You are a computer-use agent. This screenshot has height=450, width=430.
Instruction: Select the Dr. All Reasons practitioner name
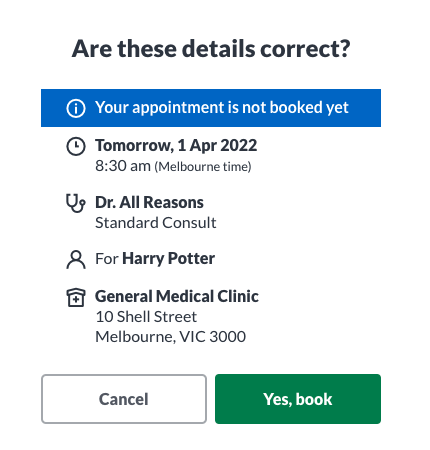tap(149, 202)
